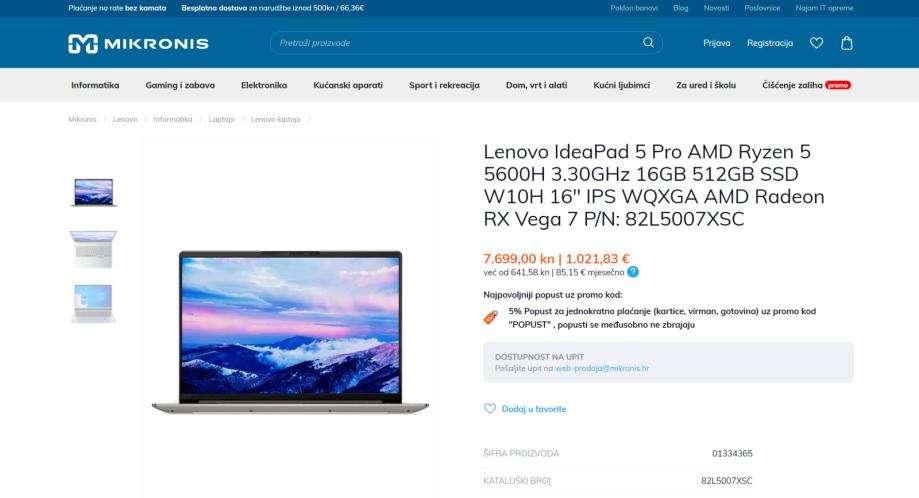Open the Poklon bonovi top link
Viewport: 919px width, 498px height.
[x=634, y=8]
